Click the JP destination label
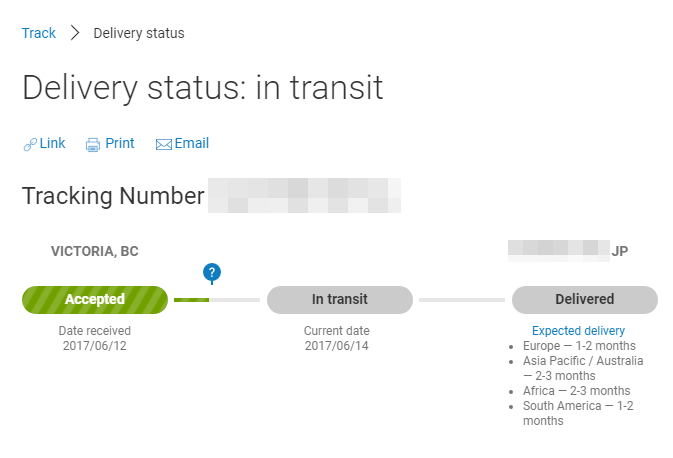673x458 pixels. click(x=620, y=251)
